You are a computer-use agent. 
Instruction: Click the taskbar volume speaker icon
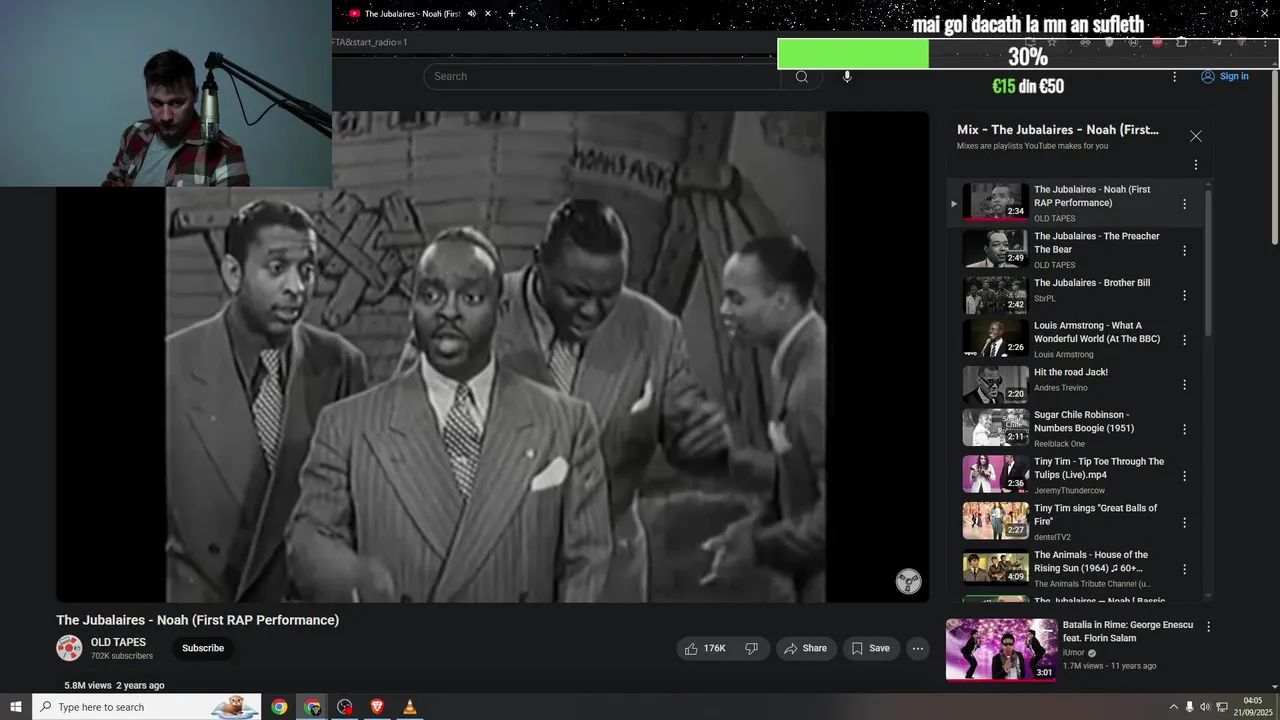pyautogui.click(x=1205, y=707)
